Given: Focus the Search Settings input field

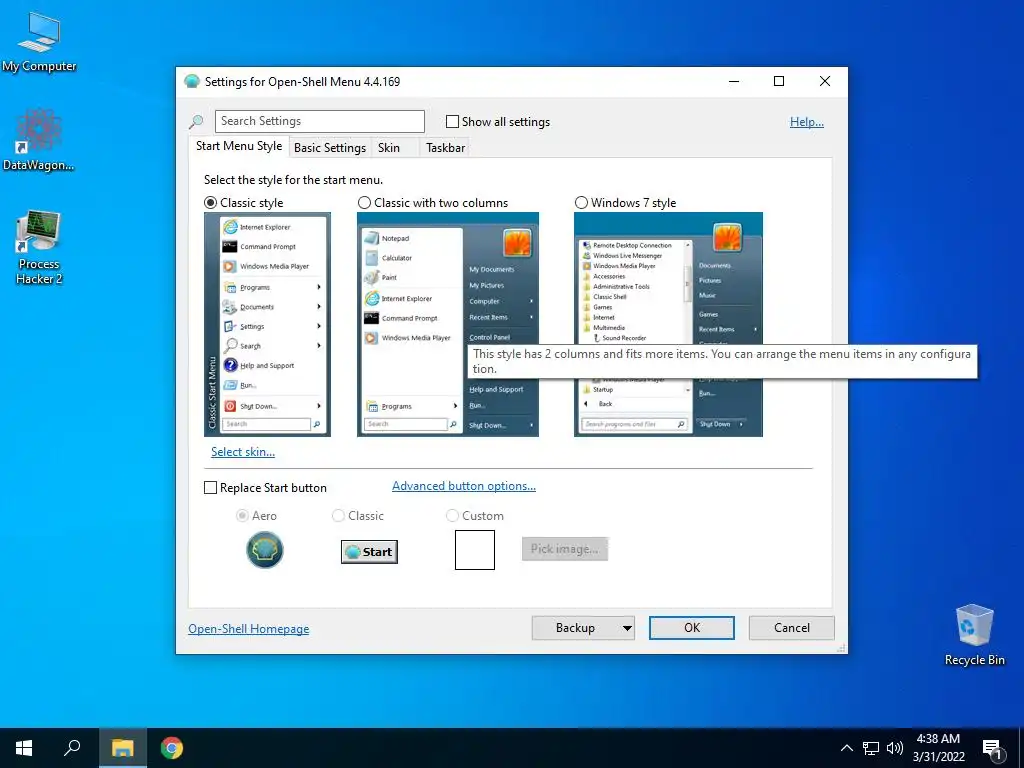Looking at the screenshot, I should click(x=319, y=121).
